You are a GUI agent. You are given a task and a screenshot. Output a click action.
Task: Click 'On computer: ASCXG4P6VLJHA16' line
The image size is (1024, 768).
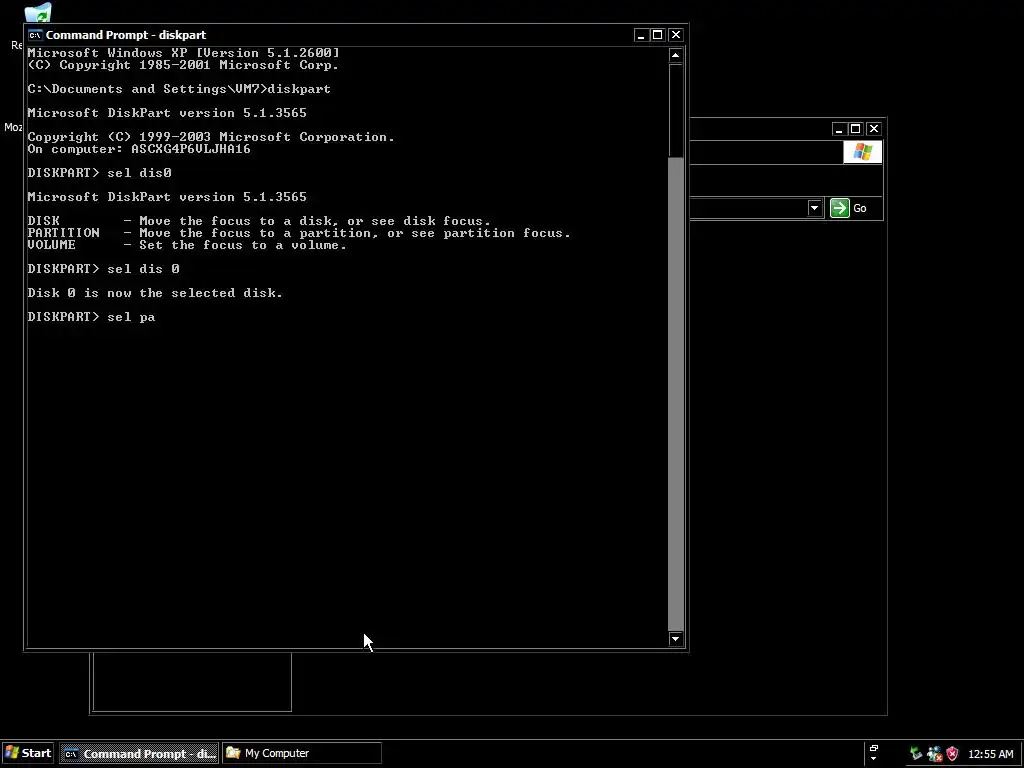point(139,149)
